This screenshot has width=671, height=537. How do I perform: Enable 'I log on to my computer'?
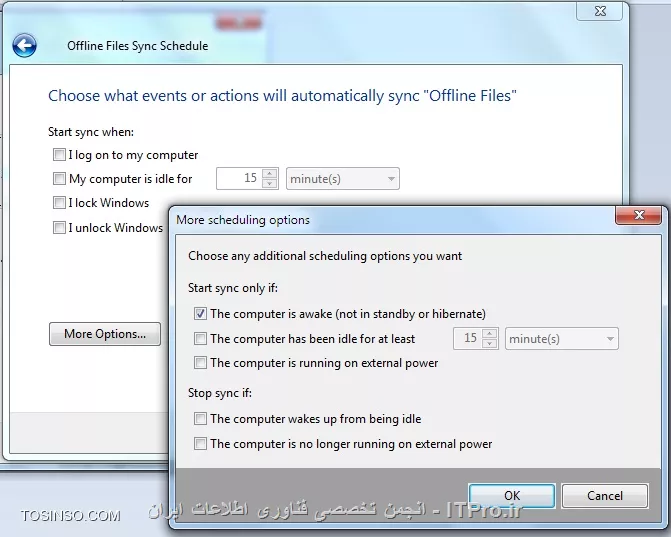[x=59, y=154]
